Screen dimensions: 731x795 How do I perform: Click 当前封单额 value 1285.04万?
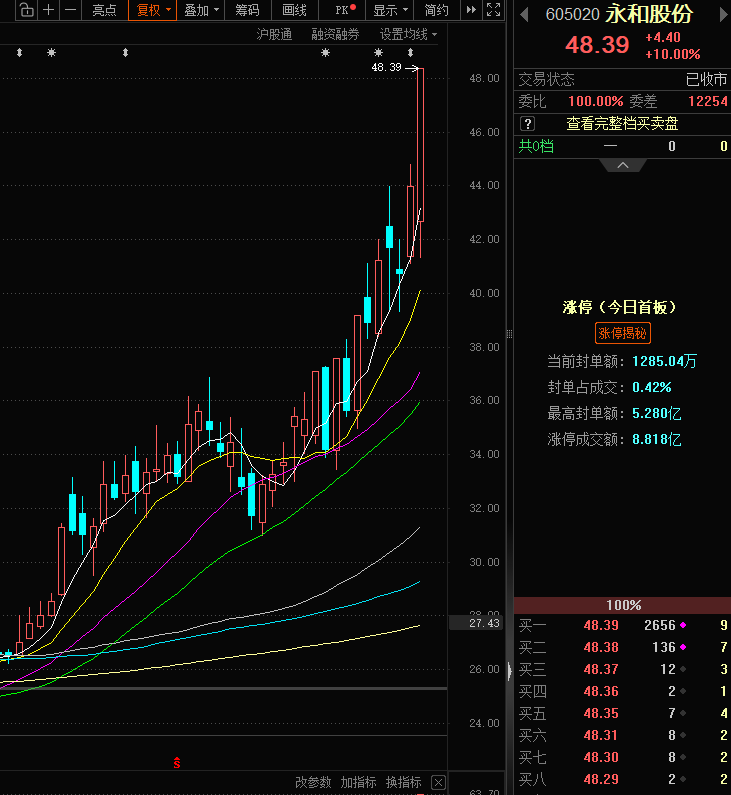(x=665, y=361)
